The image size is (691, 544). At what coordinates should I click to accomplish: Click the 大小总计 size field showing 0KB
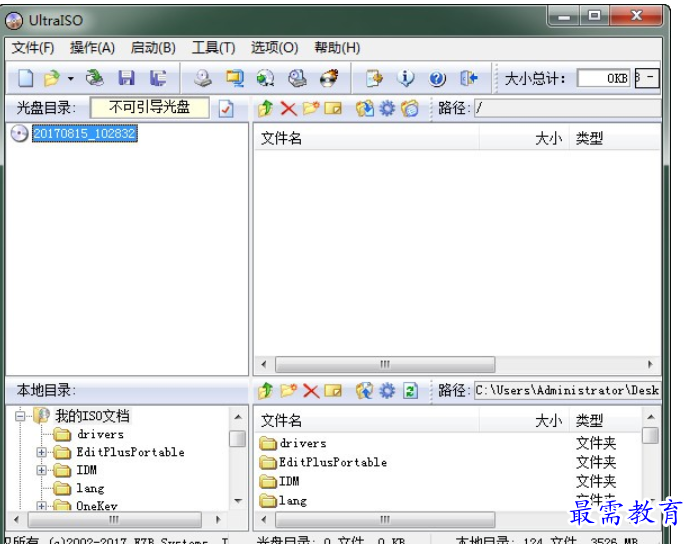603,78
